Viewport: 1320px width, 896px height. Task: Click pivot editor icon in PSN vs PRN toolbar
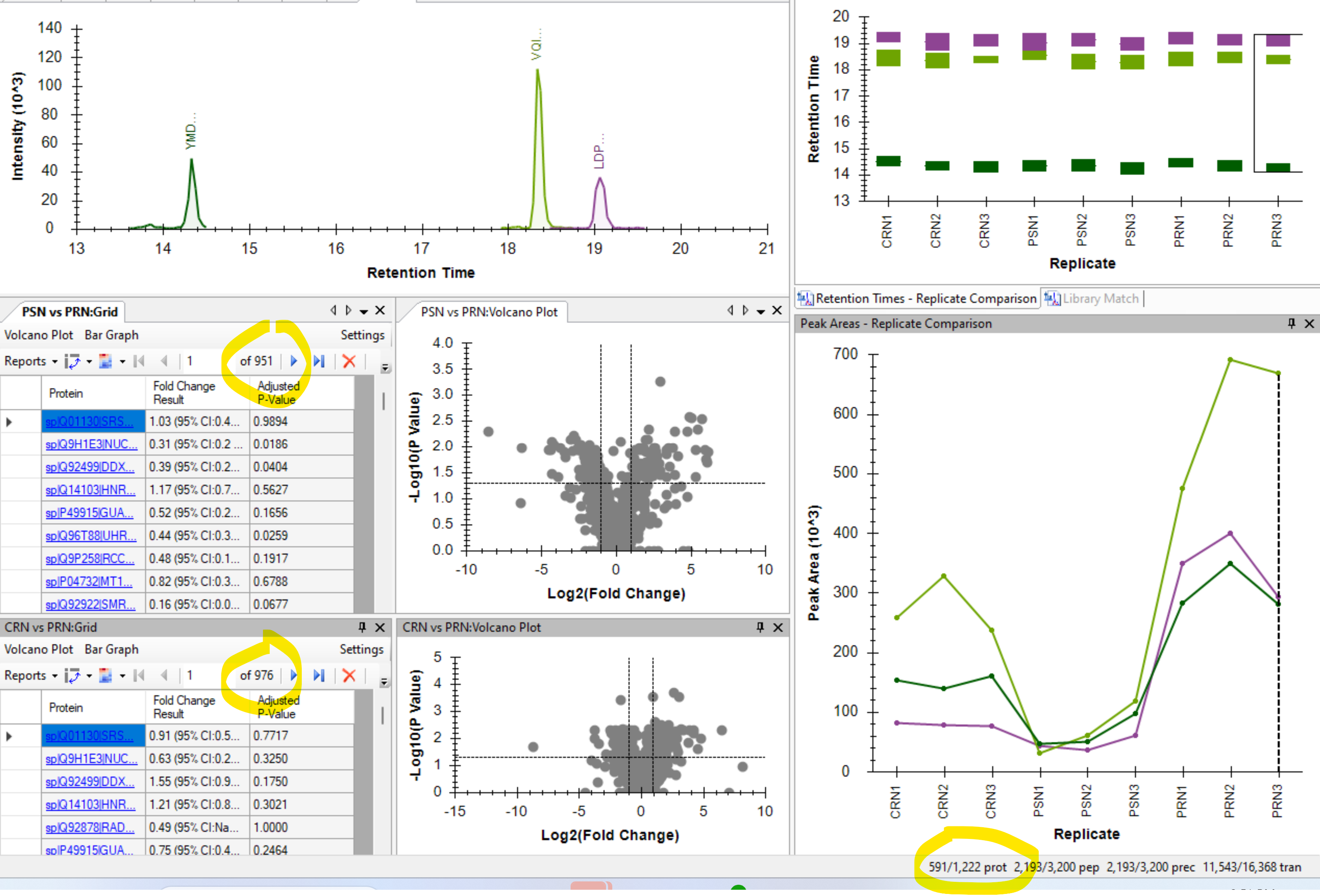(73, 361)
